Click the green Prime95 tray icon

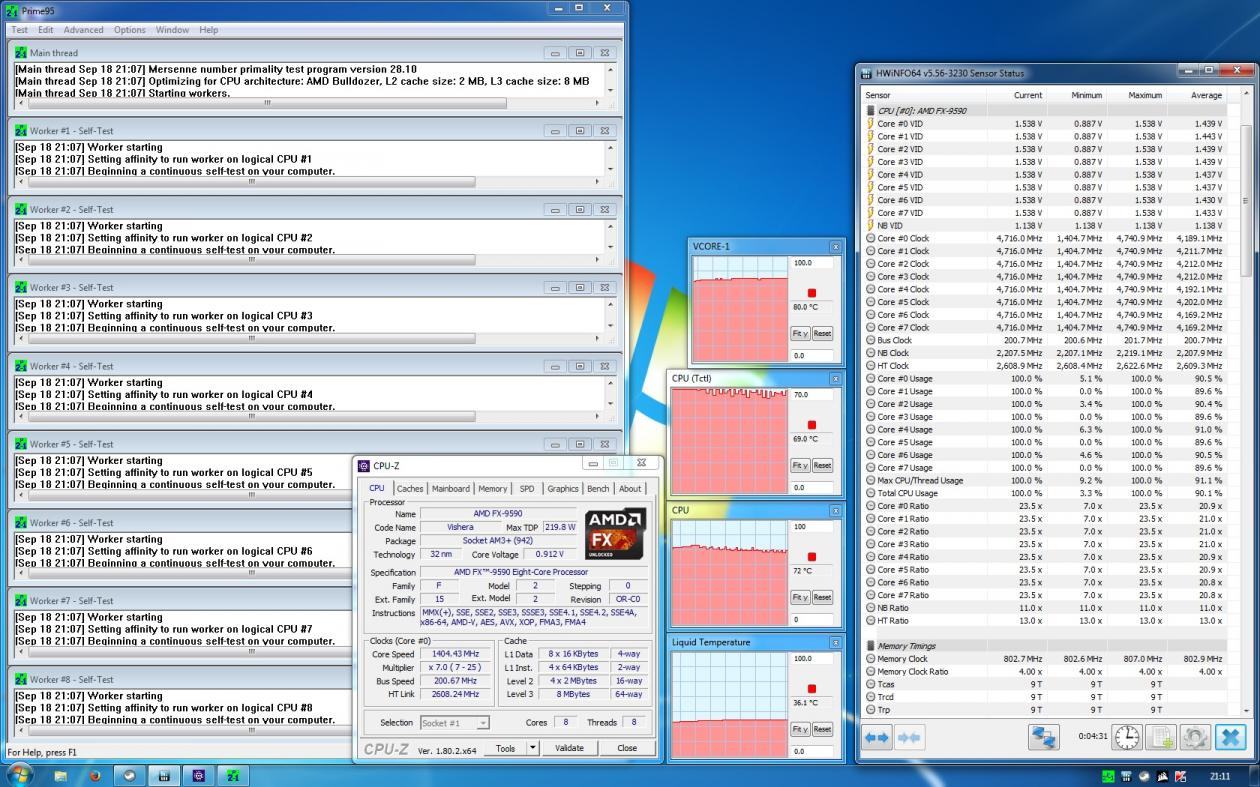pyautogui.click(x=1108, y=776)
